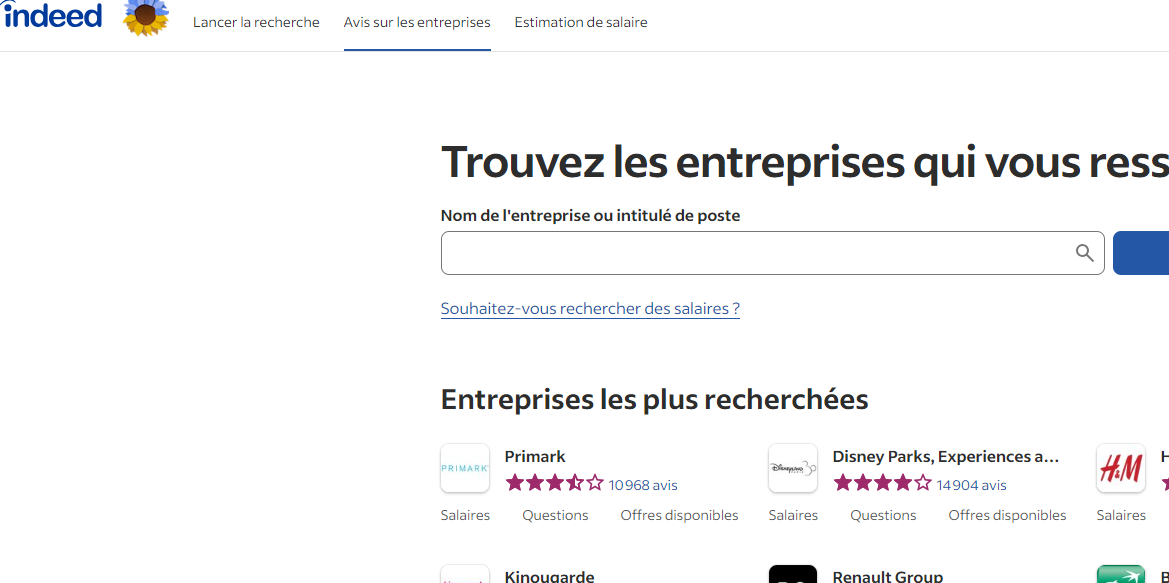Click the Indeed logo
Viewport: 1169px width, 583px height.
(x=52, y=16)
